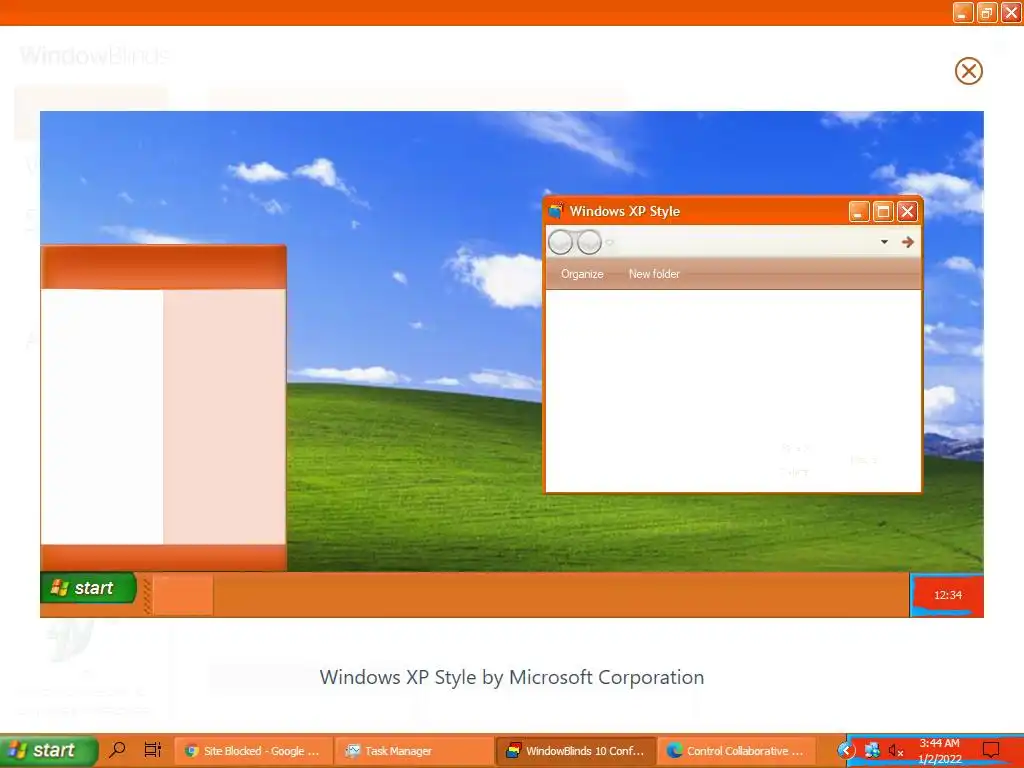Click the caption Windows XP Style by Microsoft Corporation

pos(511,677)
